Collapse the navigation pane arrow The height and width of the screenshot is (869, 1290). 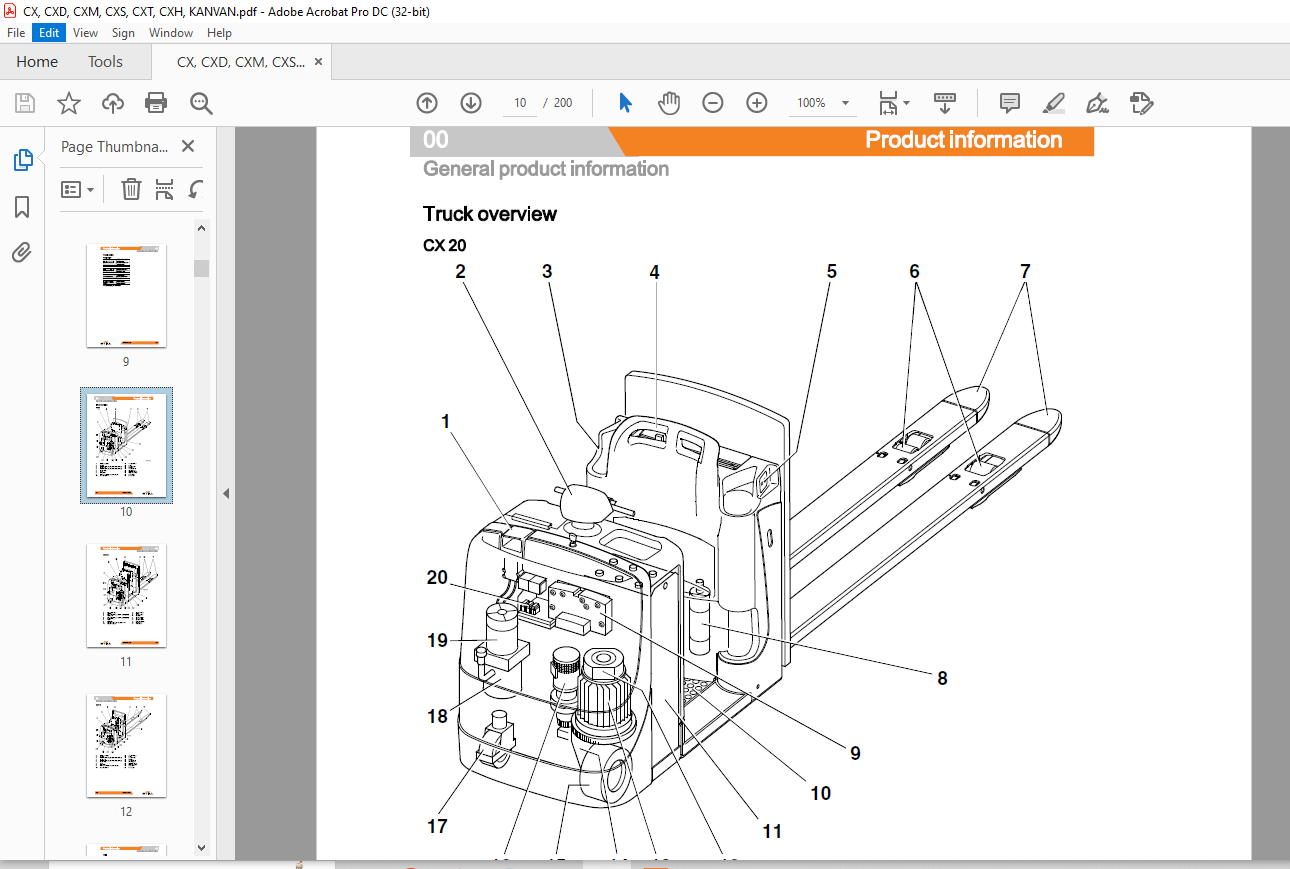[x=226, y=493]
